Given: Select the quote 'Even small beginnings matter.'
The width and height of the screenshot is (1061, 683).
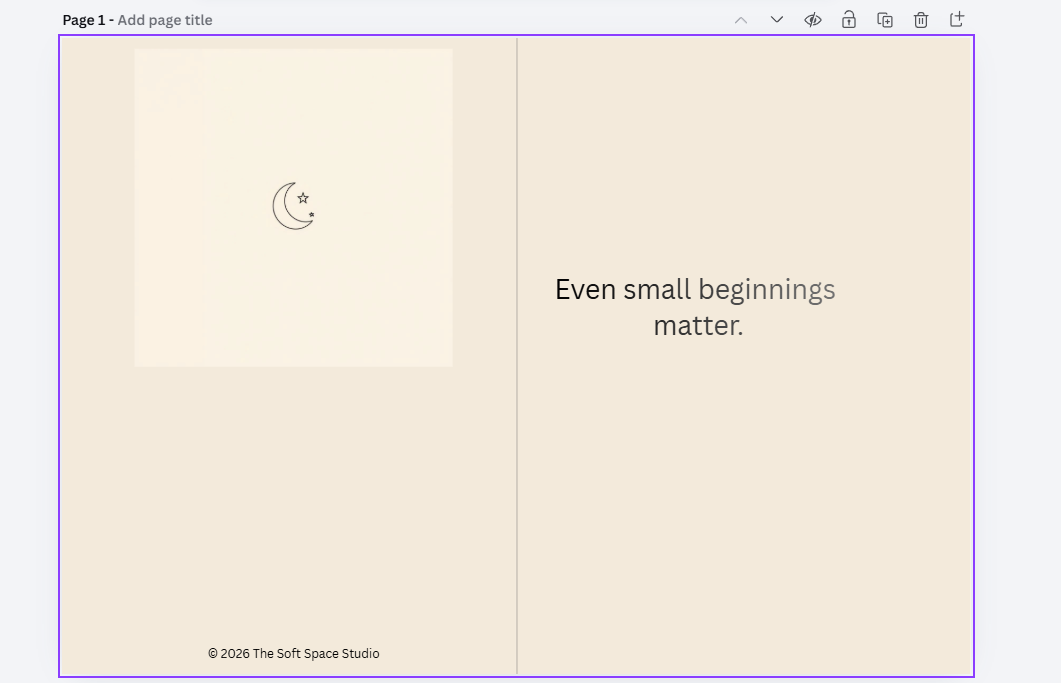Looking at the screenshot, I should coord(696,306).
